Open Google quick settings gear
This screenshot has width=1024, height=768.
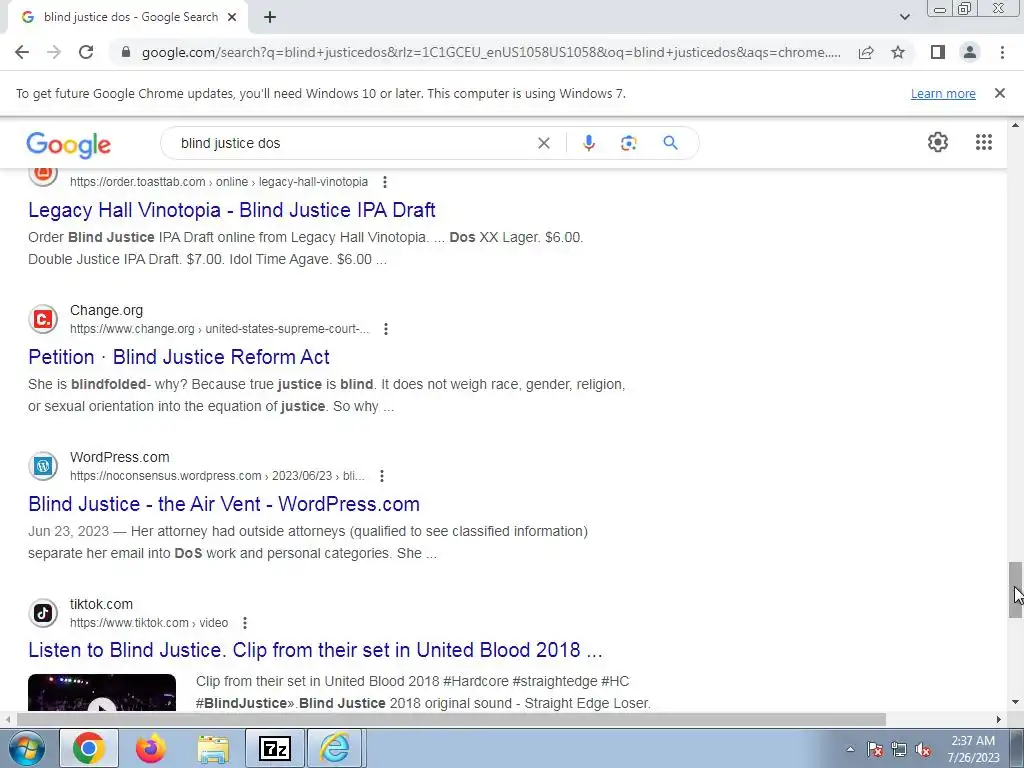click(938, 142)
